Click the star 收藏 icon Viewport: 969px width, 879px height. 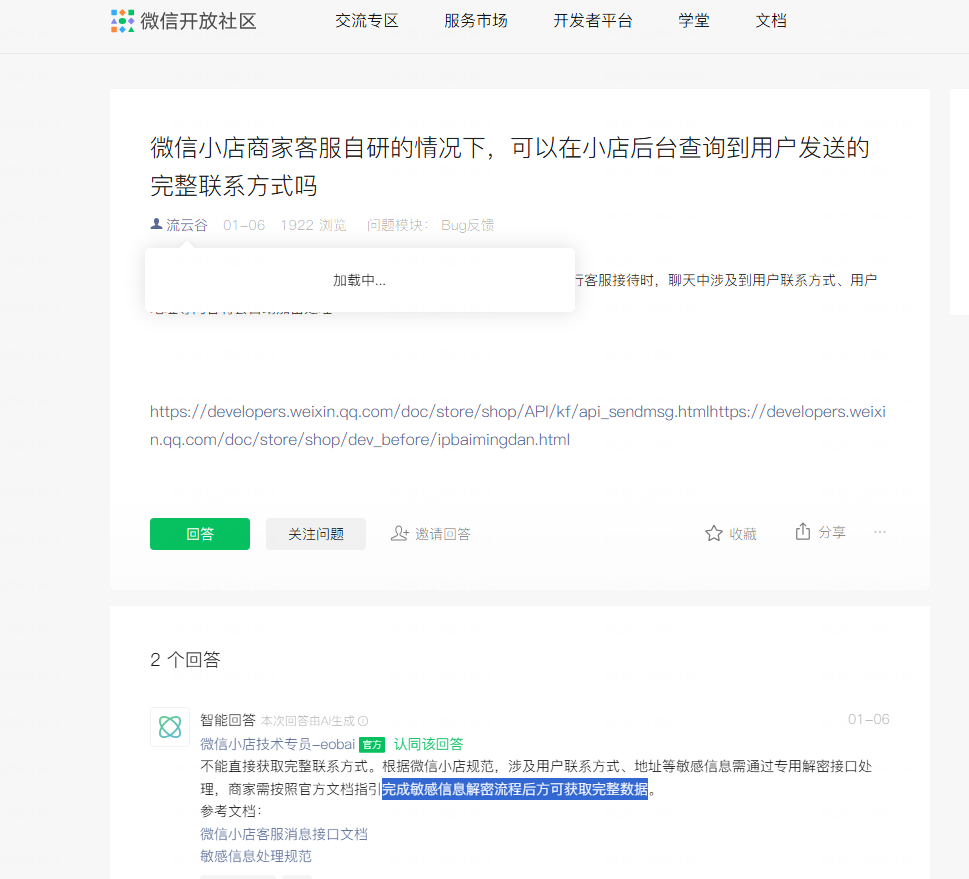click(714, 533)
